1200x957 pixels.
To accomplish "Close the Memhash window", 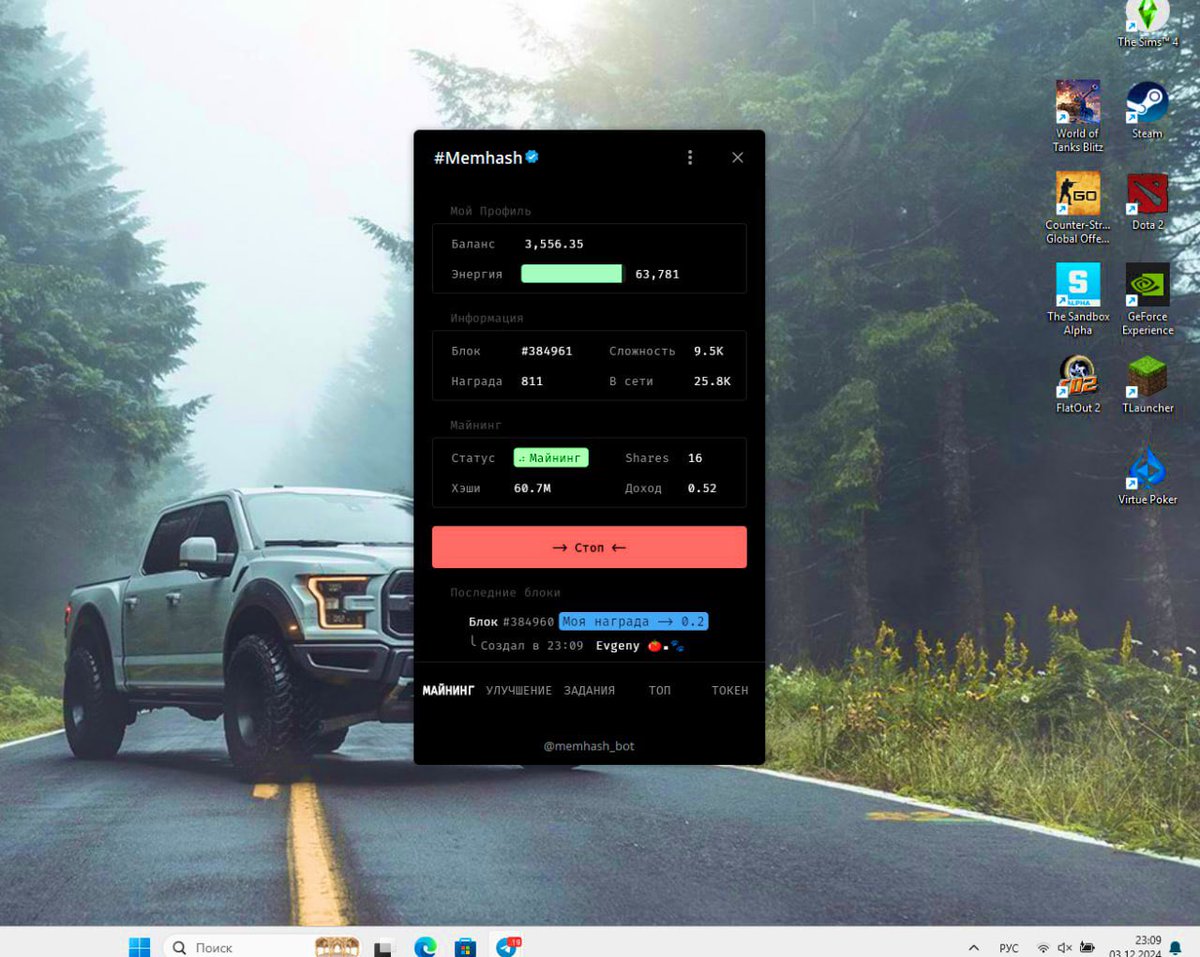I will tap(737, 157).
